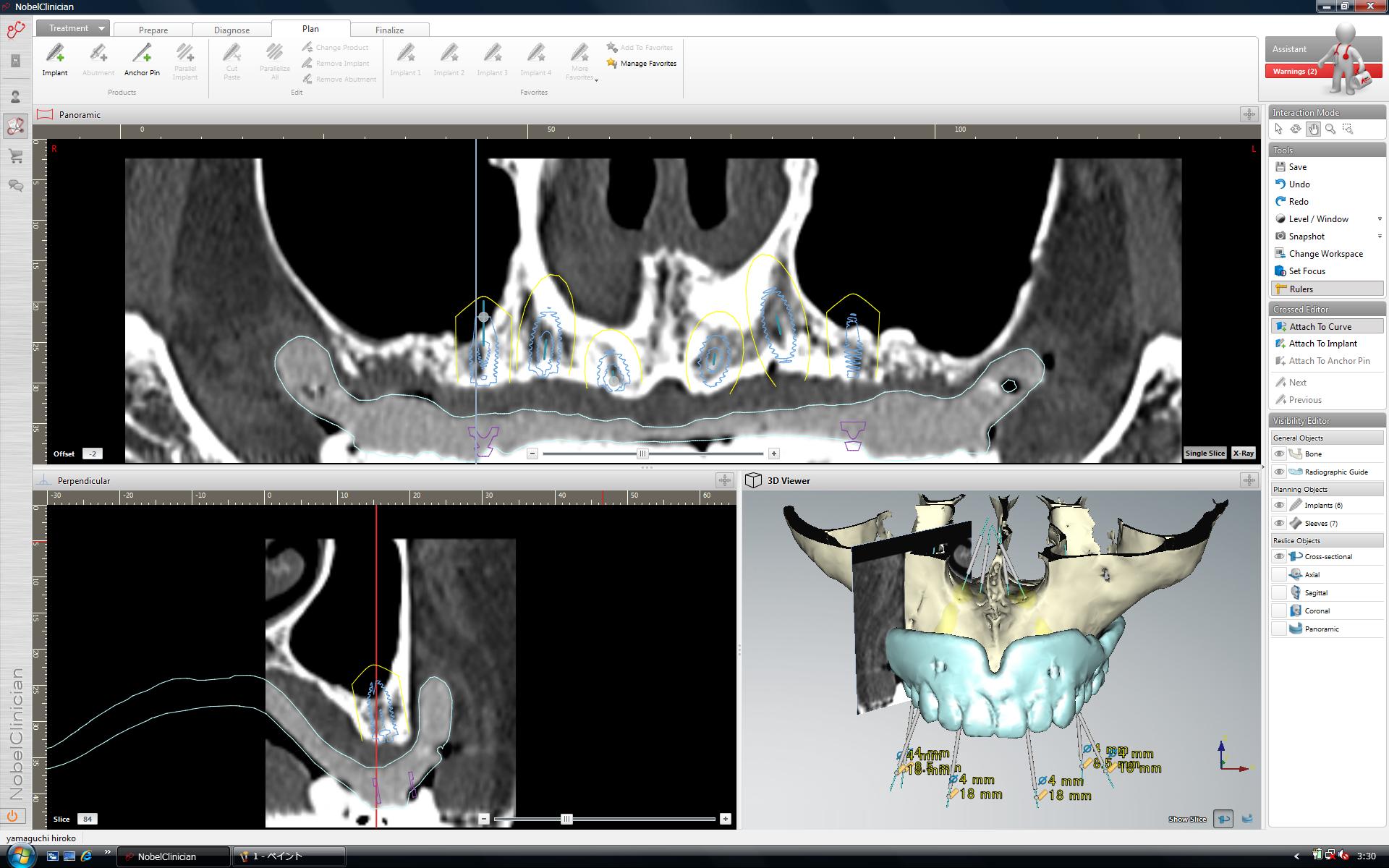
Task: Hide the Implants (6) objects
Action: click(1279, 505)
